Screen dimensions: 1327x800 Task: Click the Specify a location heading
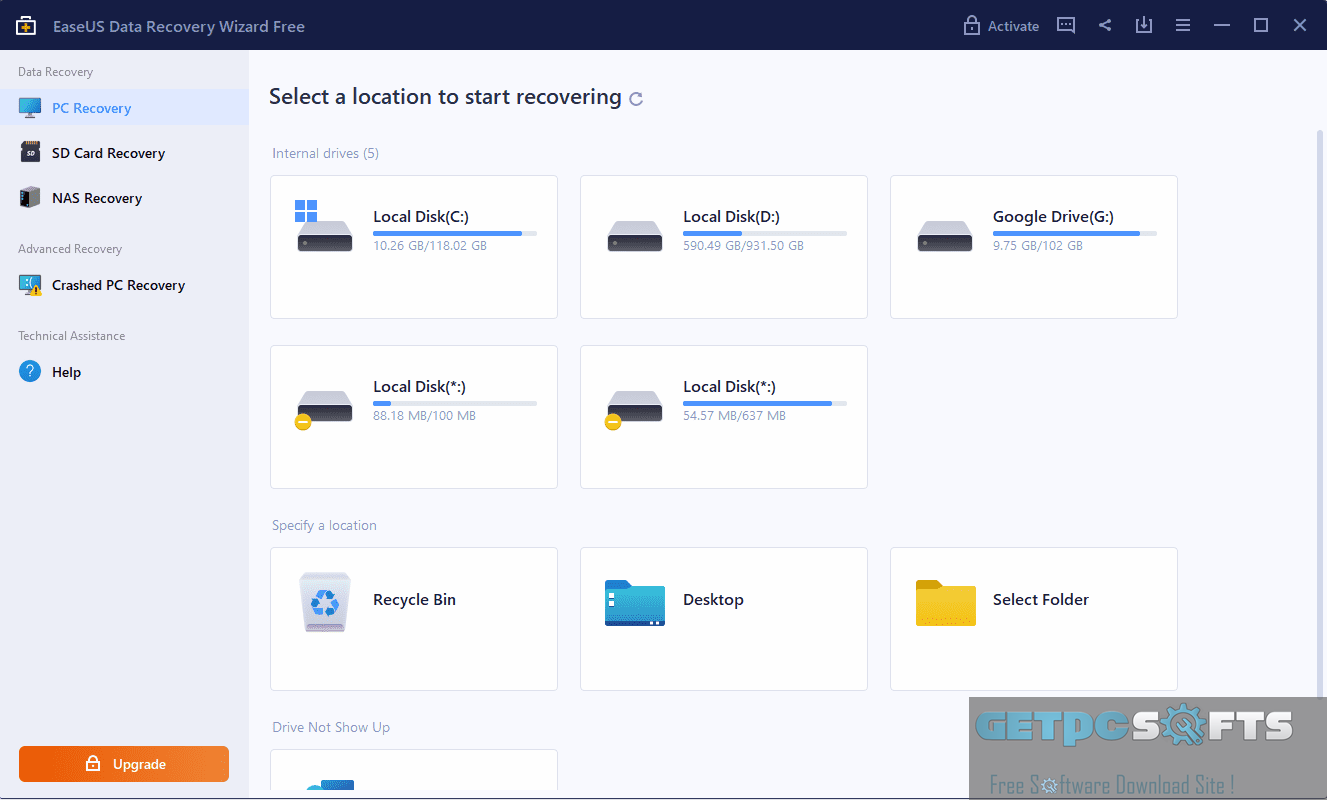324,525
